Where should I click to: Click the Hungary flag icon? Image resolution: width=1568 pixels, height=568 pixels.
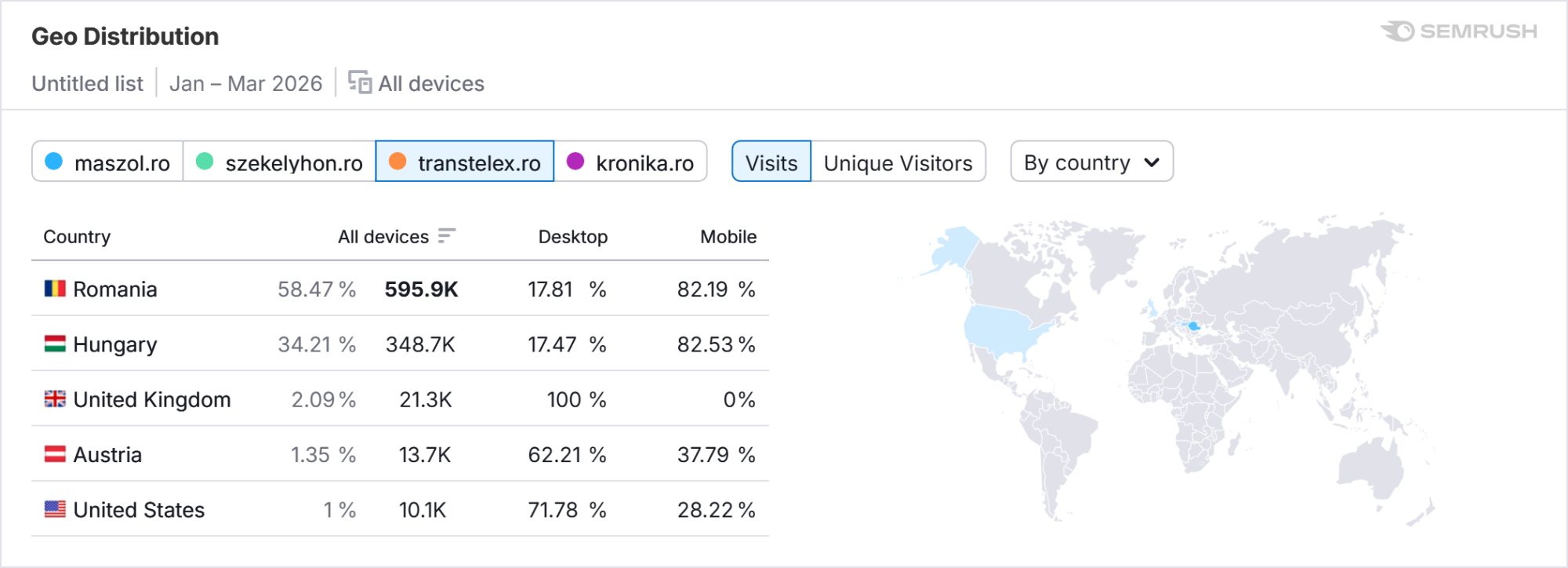pos(55,344)
